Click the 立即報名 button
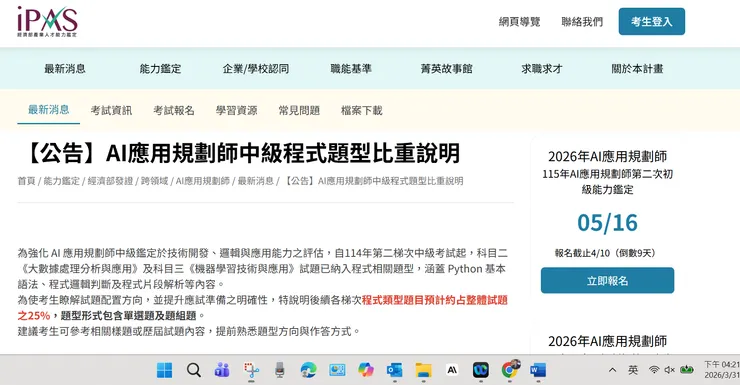This screenshot has height=385, width=740. point(607,280)
